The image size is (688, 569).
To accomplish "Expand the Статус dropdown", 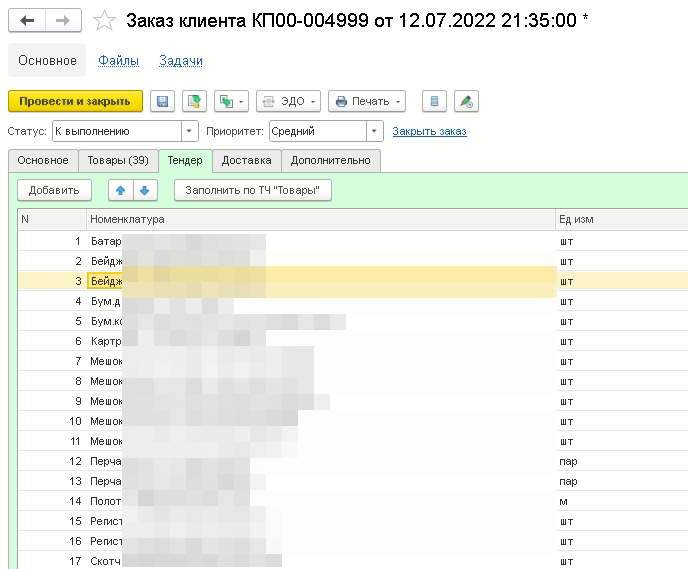I will [x=190, y=131].
